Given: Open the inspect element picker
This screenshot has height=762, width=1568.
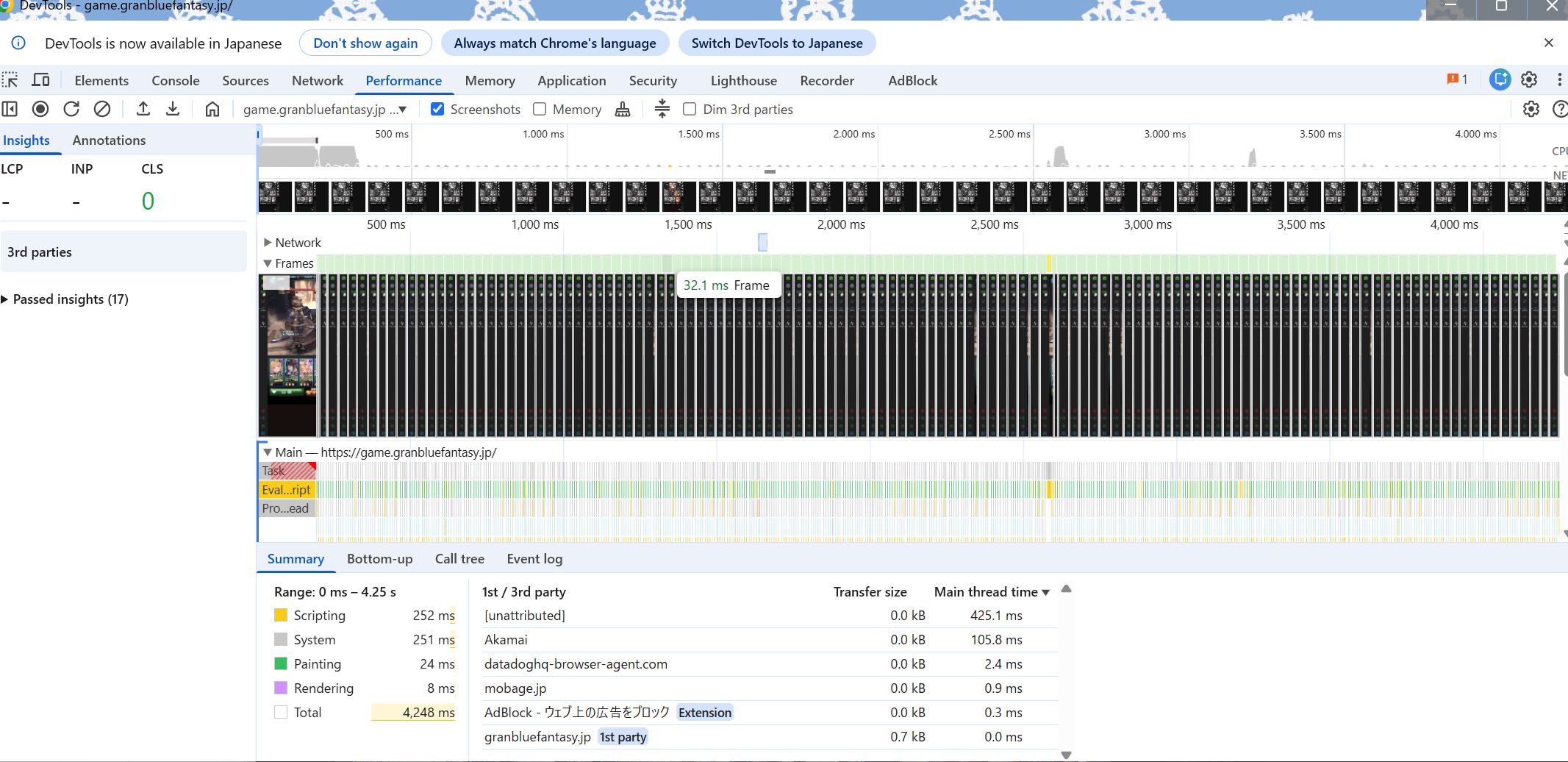Looking at the screenshot, I should click(10, 80).
